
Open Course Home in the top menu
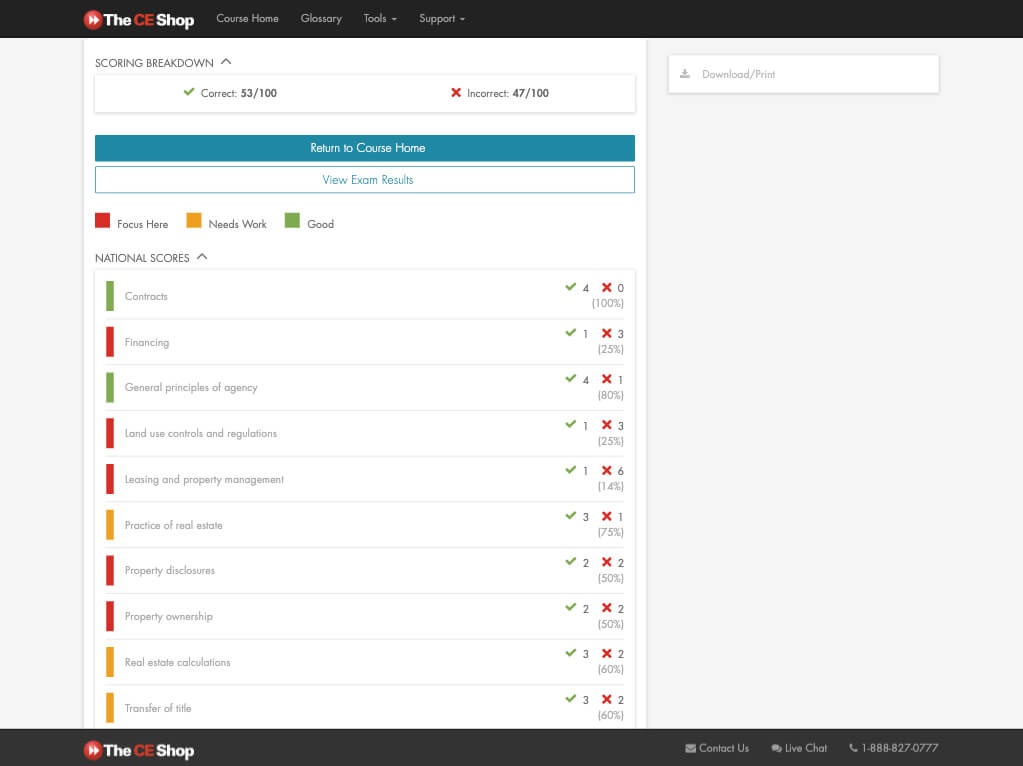[247, 18]
